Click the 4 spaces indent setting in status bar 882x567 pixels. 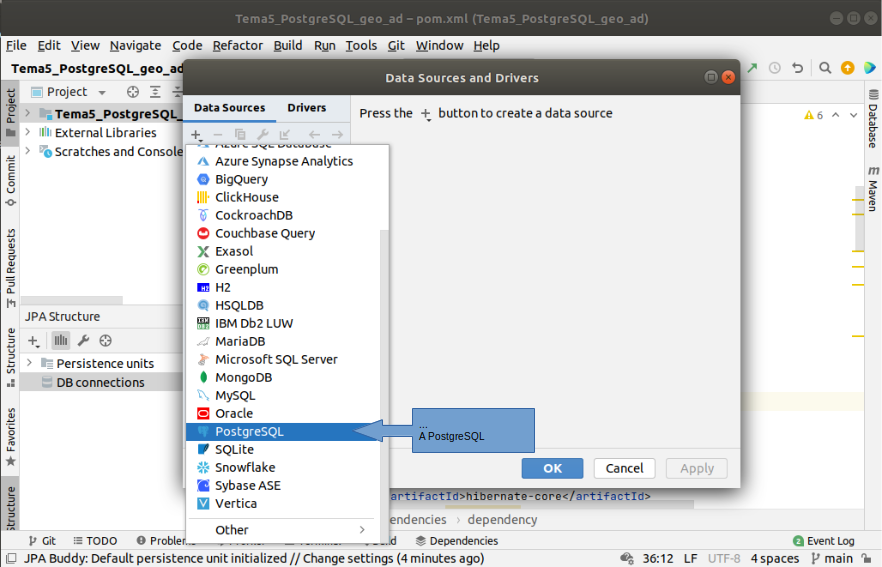775,559
